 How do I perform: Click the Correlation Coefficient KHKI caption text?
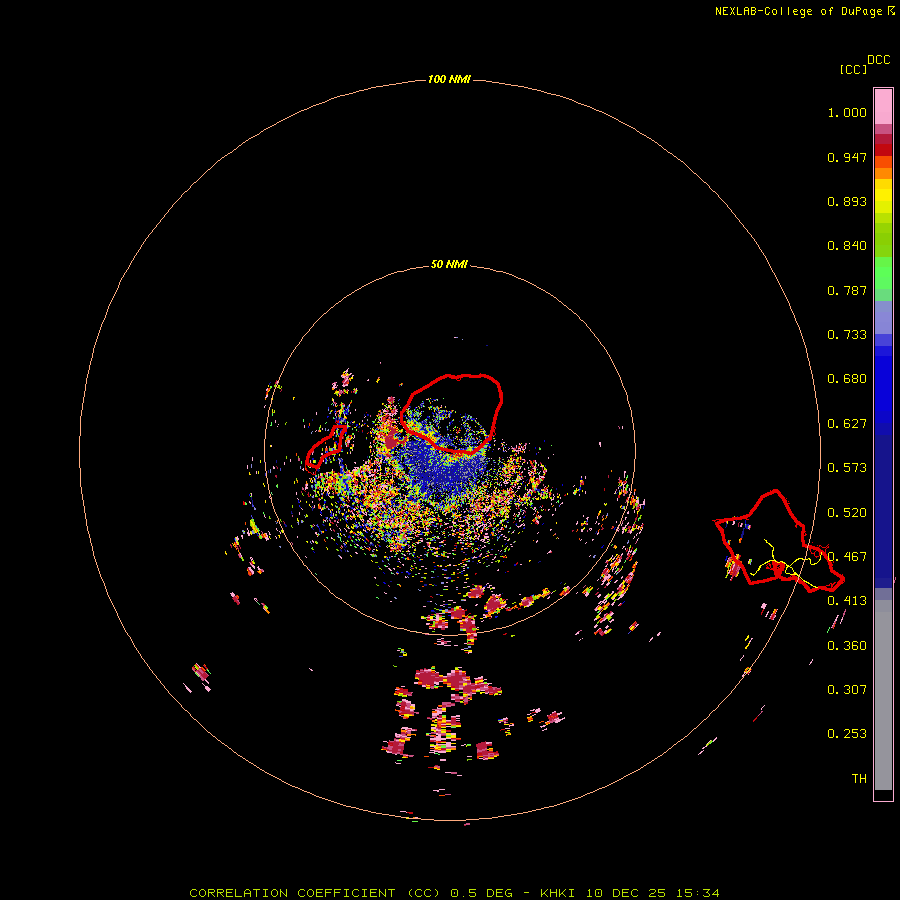pyautogui.click(x=454, y=893)
